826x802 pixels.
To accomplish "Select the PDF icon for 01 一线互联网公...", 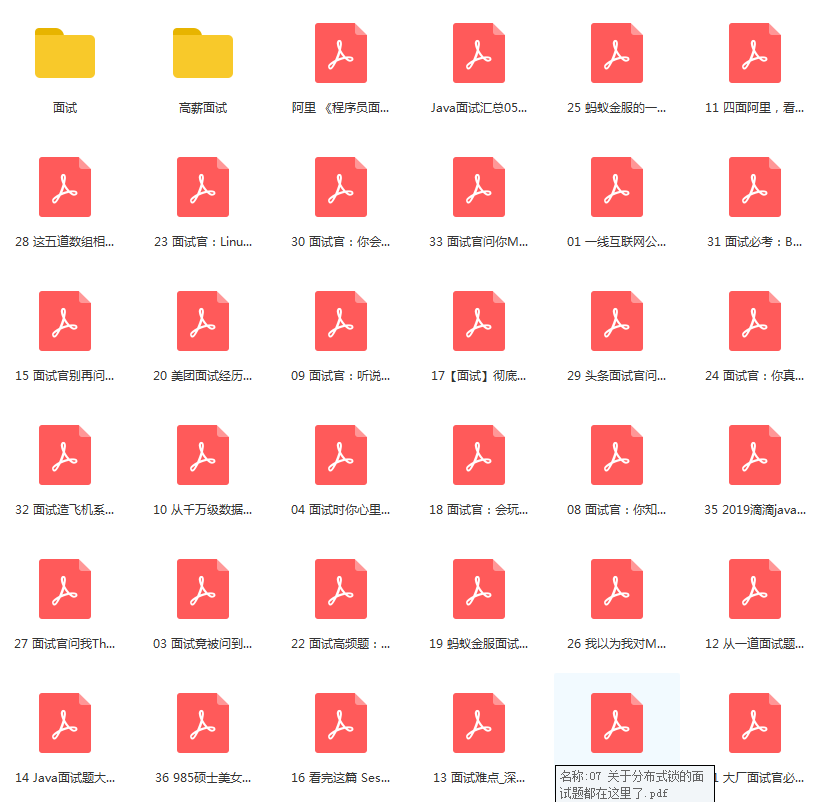I will click(617, 187).
